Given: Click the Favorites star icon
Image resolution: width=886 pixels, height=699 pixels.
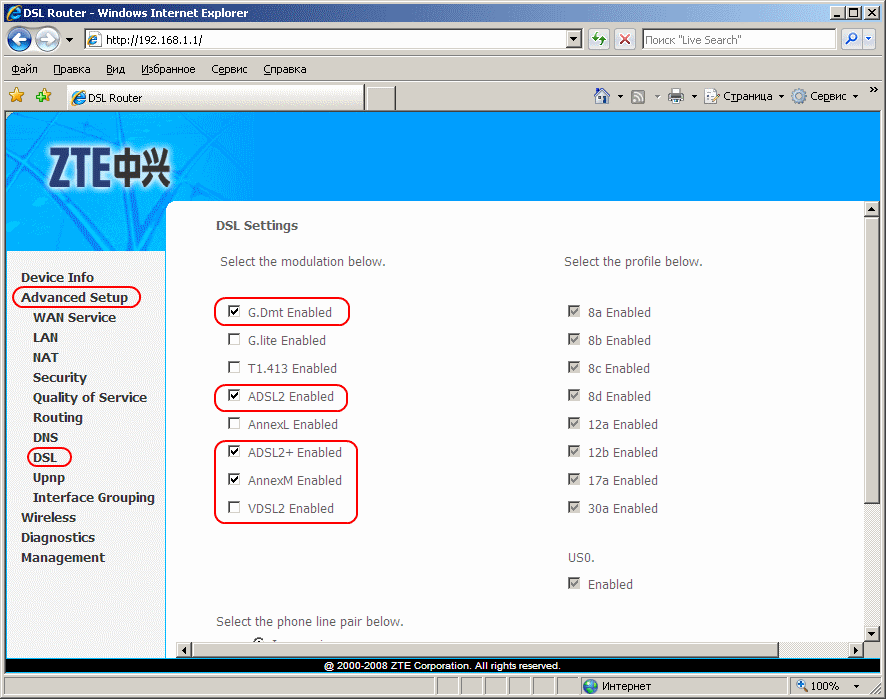Looking at the screenshot, I should [17, 95].
